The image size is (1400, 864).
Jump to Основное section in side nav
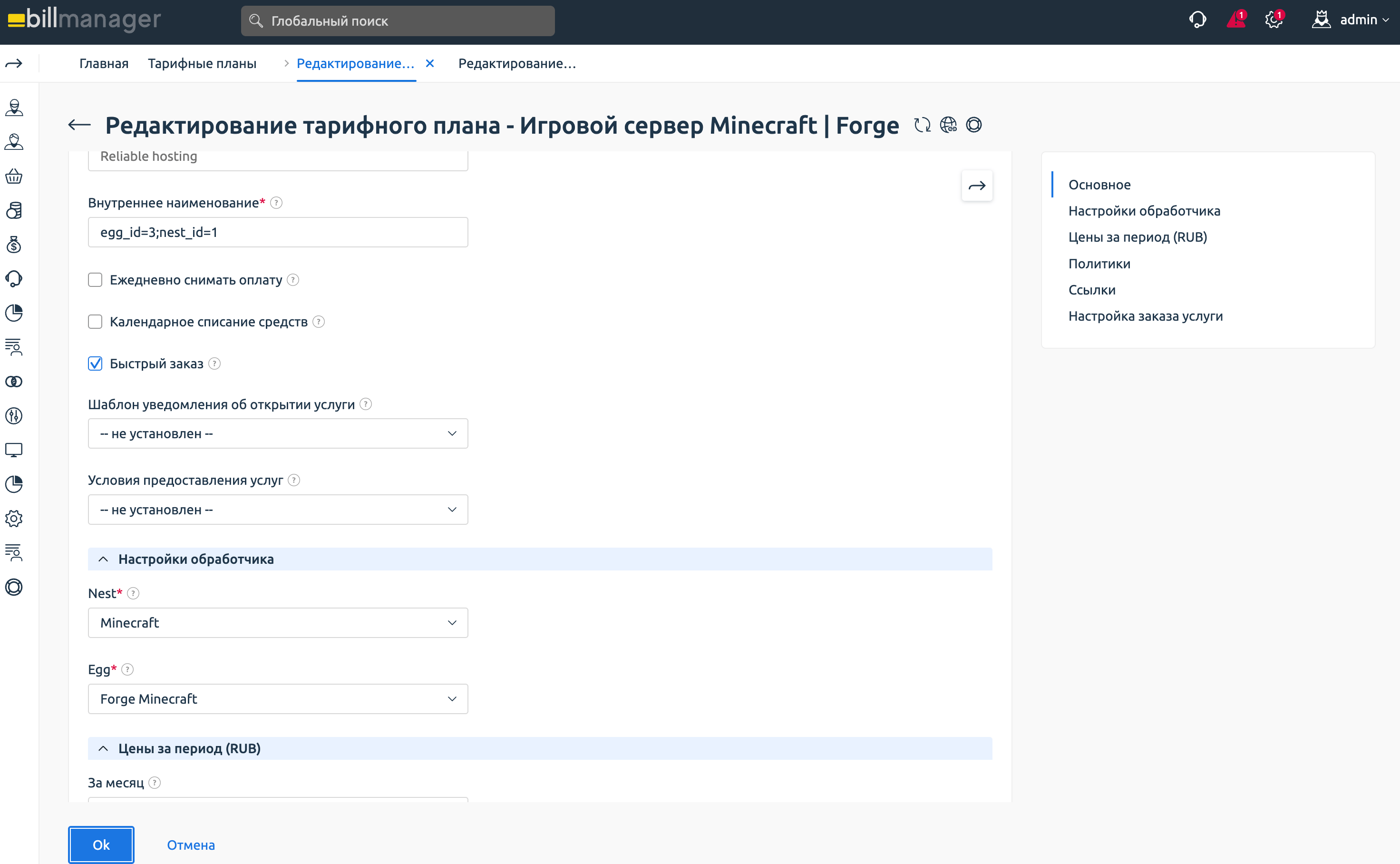[1099, 185]
